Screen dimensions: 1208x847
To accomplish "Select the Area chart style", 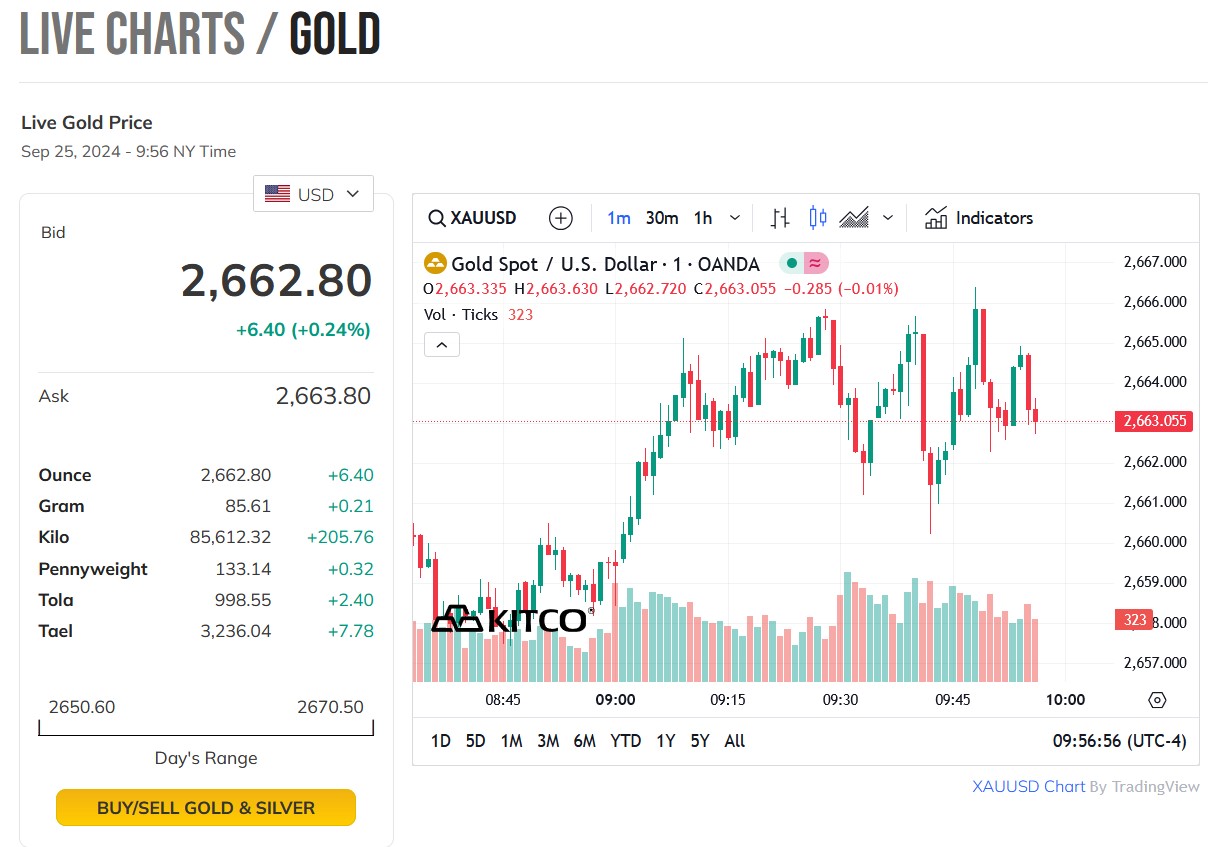I will pyautogui.click(x=853, y=218).
